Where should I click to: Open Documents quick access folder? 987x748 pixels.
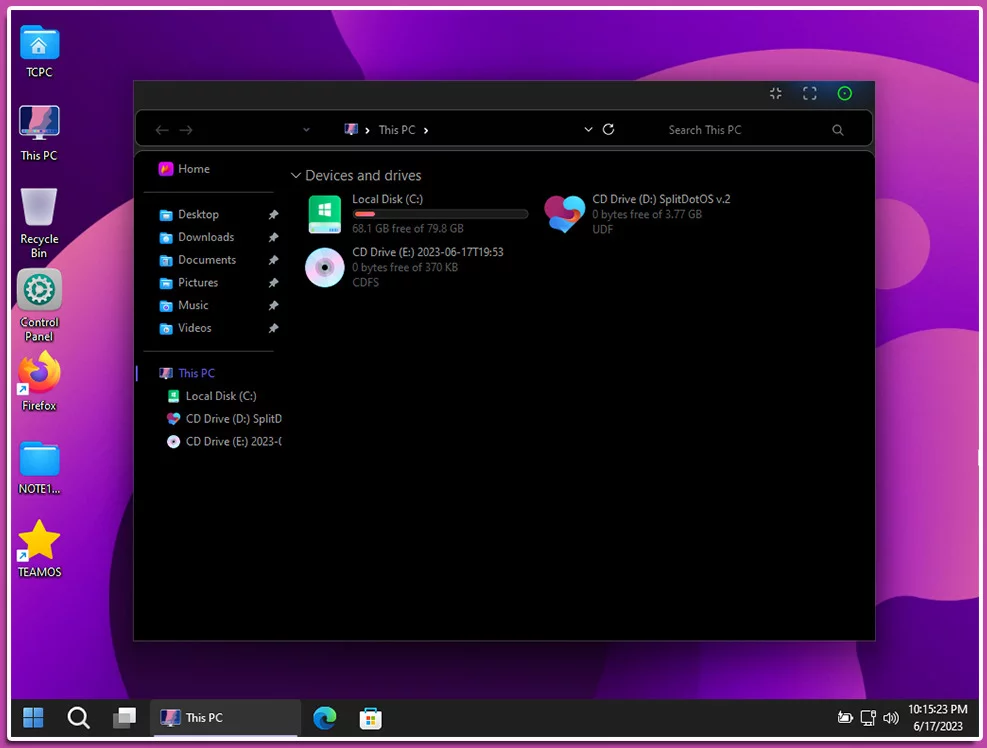point(198,260)
